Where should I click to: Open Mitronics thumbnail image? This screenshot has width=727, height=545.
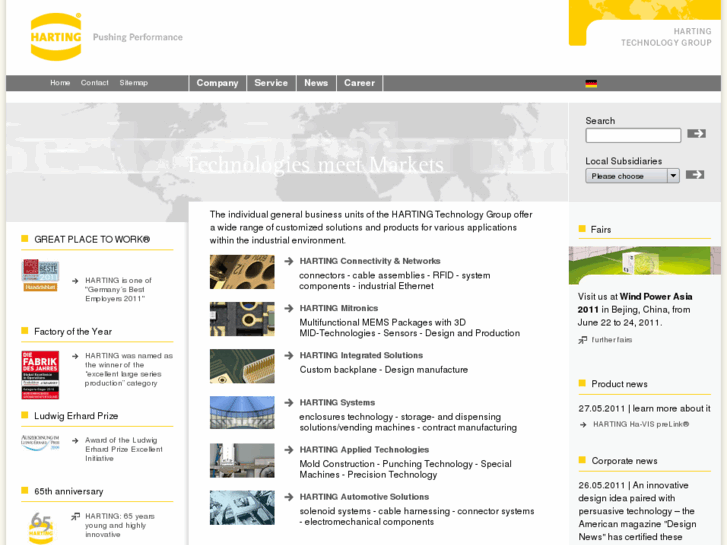(242, 319)
